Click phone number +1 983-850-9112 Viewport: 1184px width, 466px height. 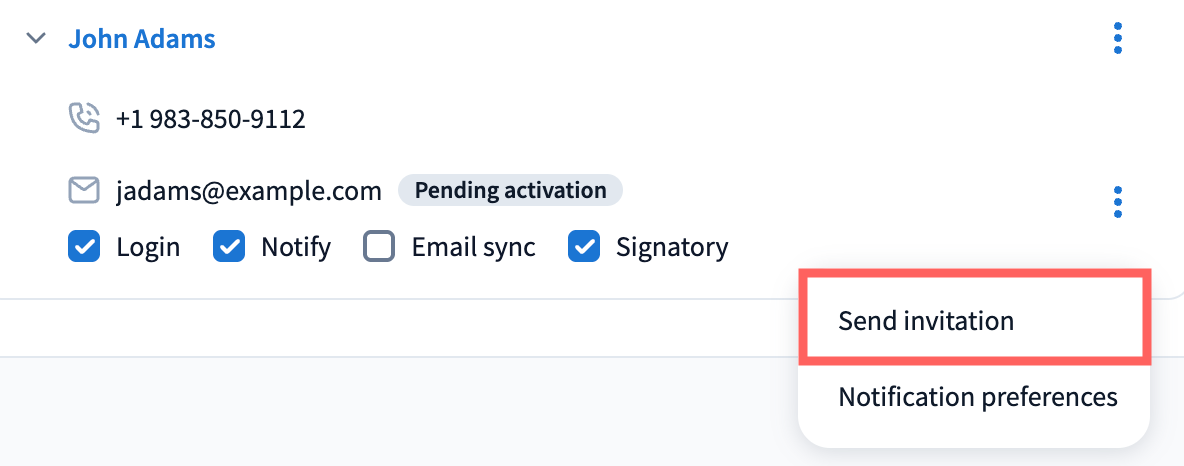(210, 120)
